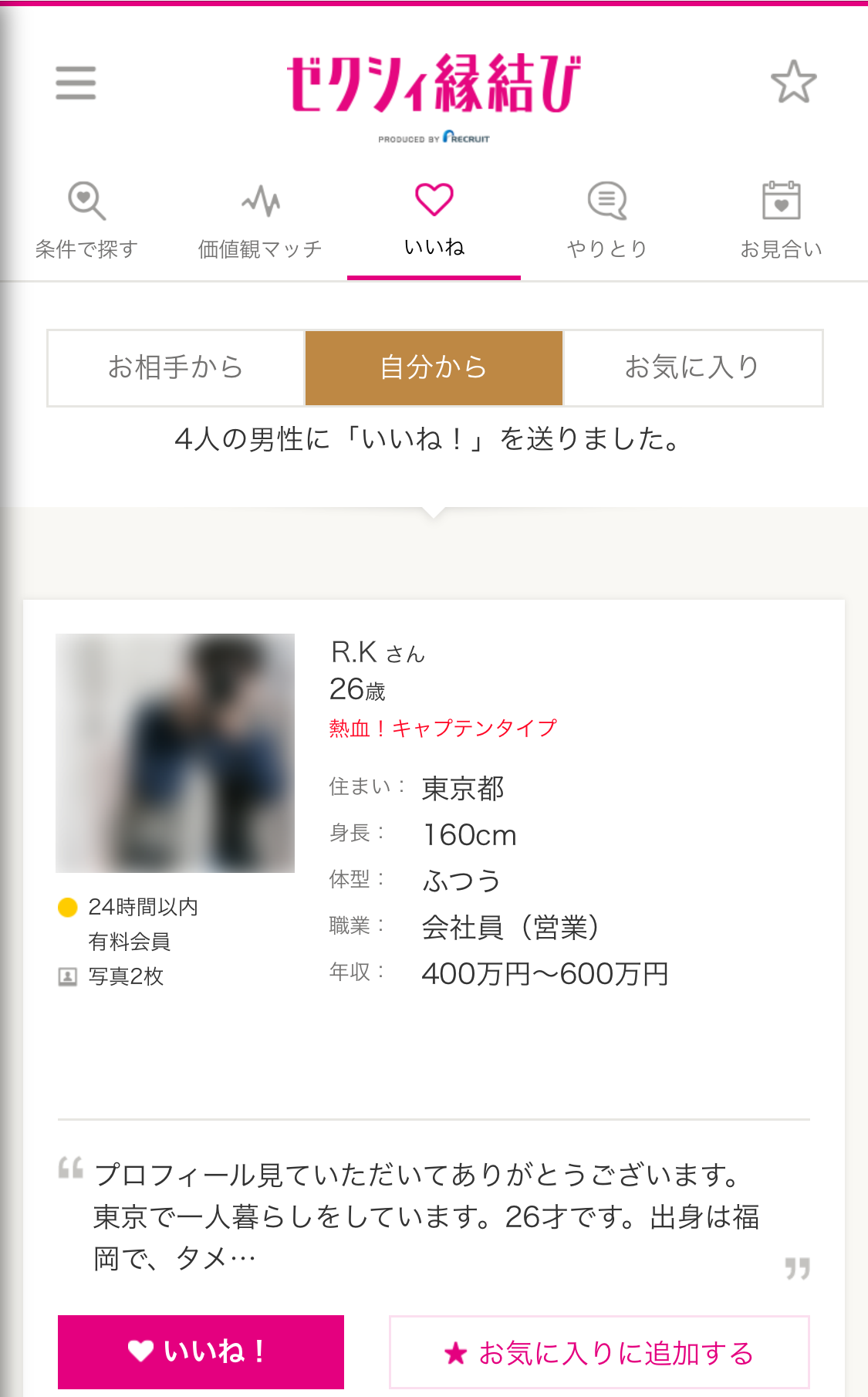Click the お見合い calendar icon
The height and width of the screenshot is (1397, 868).
[x=781, y=201]
